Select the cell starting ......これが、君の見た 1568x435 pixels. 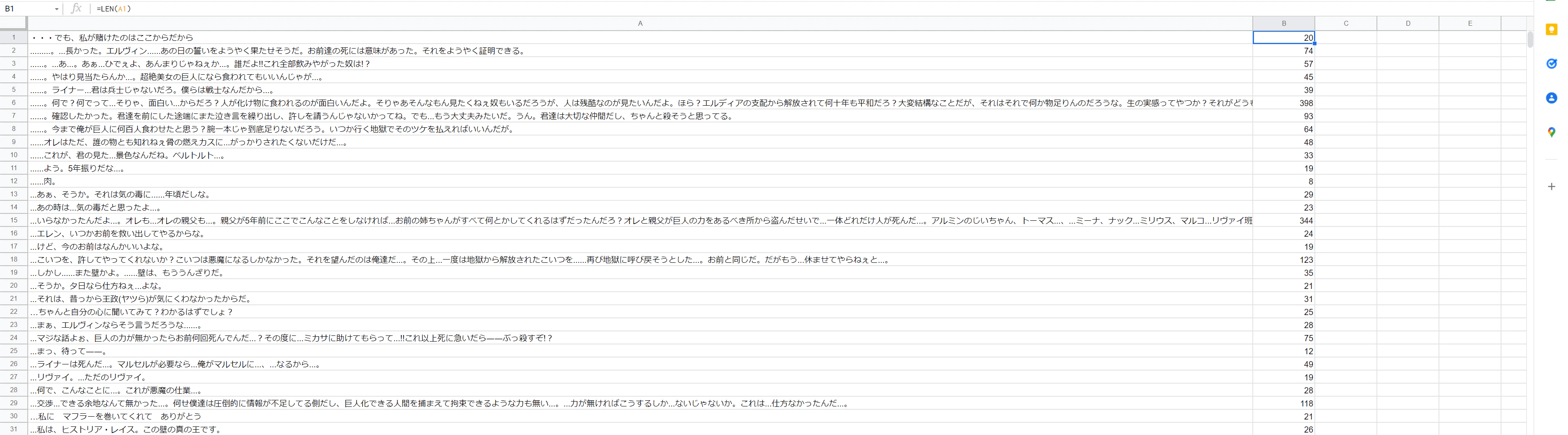pos(640,155)
